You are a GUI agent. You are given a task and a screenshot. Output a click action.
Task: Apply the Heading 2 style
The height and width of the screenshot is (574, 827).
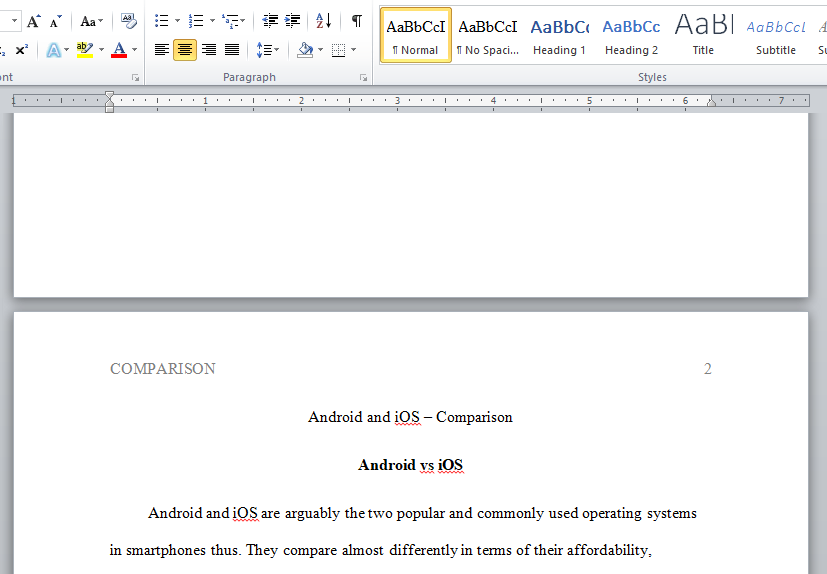[x=631, y=35]
